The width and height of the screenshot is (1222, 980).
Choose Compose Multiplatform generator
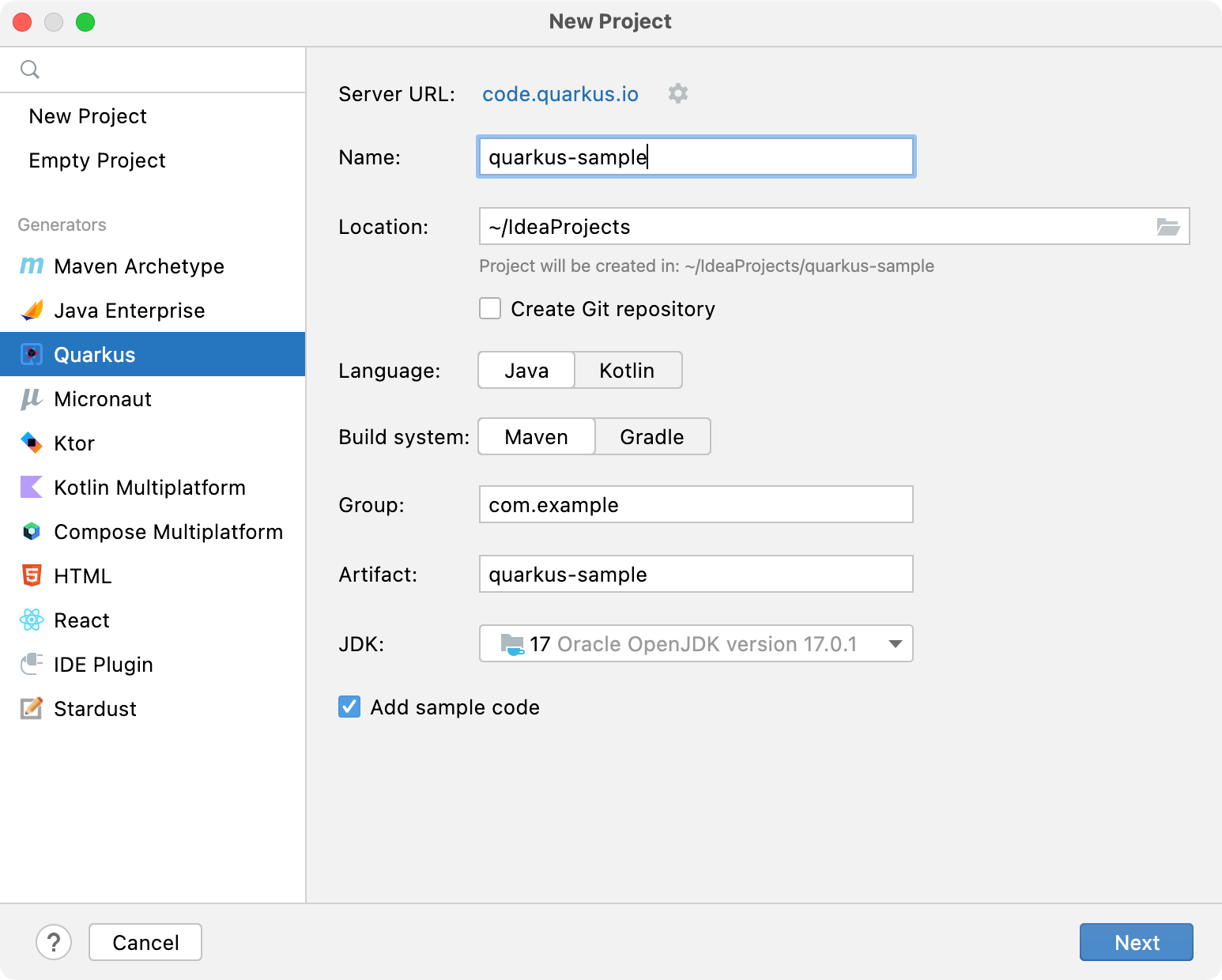coord(153,532)
